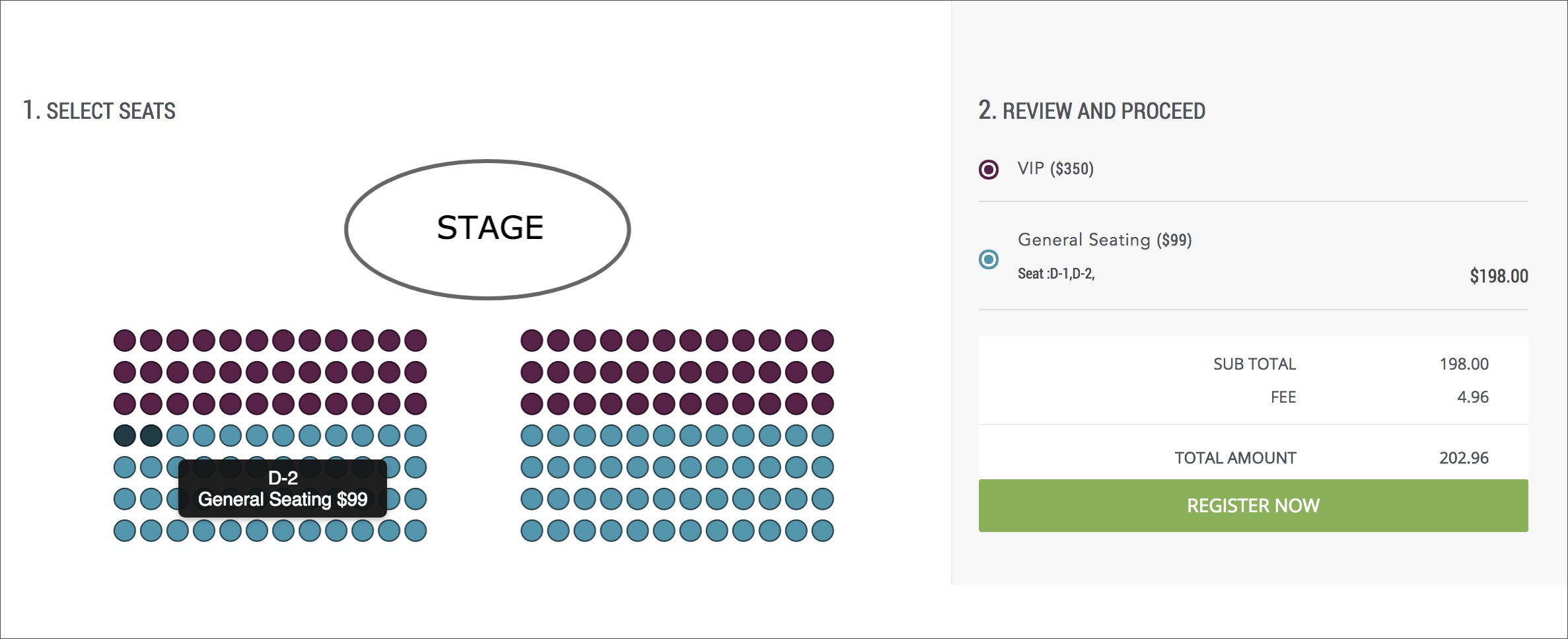Choose the VIP ($350) radio button

pos(989,170)
